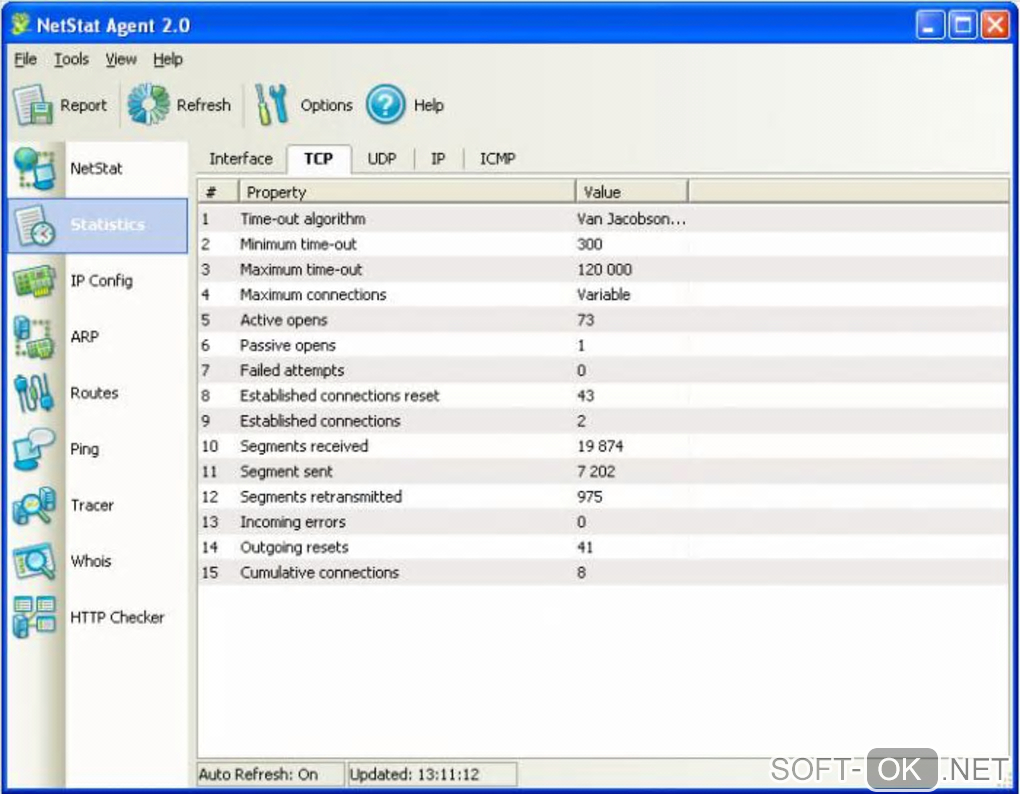
Task: Click the Refresh toolbar label
Action: click(204, 105)
